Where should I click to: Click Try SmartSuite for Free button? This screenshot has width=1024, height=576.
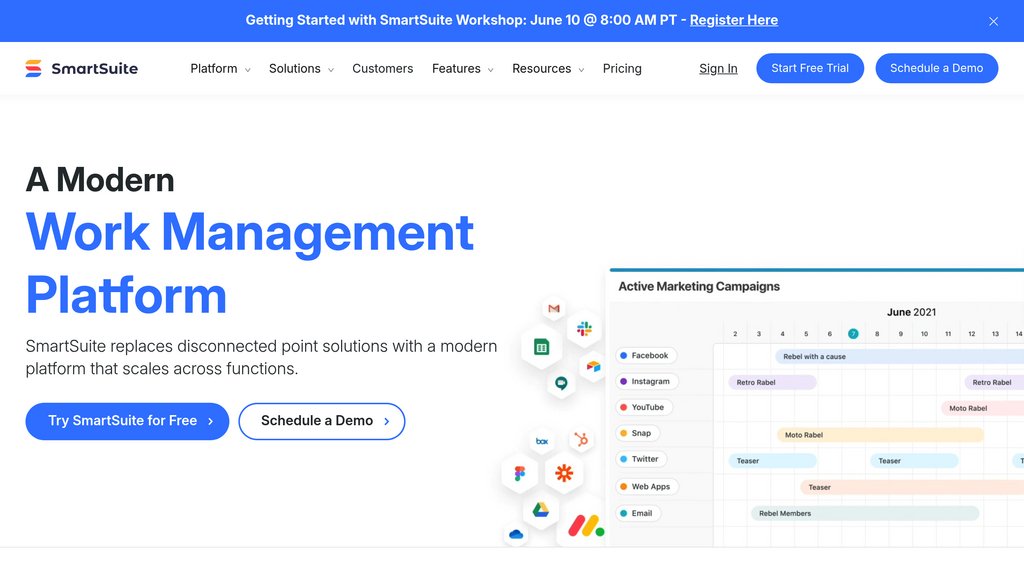127,421
